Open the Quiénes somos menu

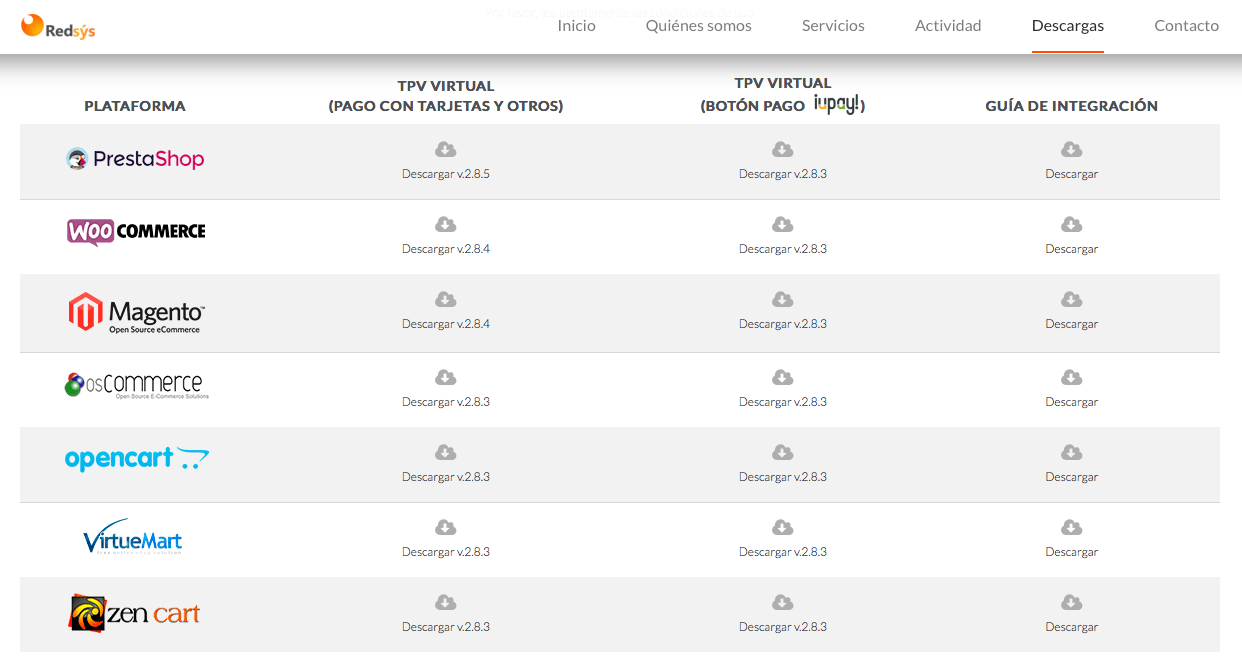699,26
